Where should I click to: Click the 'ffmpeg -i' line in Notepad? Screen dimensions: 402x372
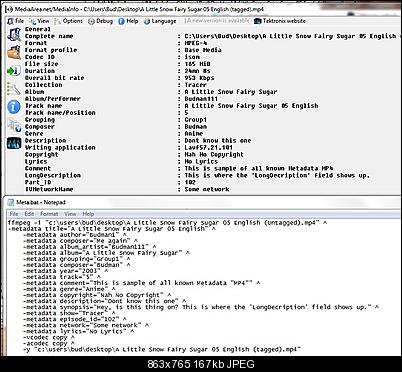point(167,223)
